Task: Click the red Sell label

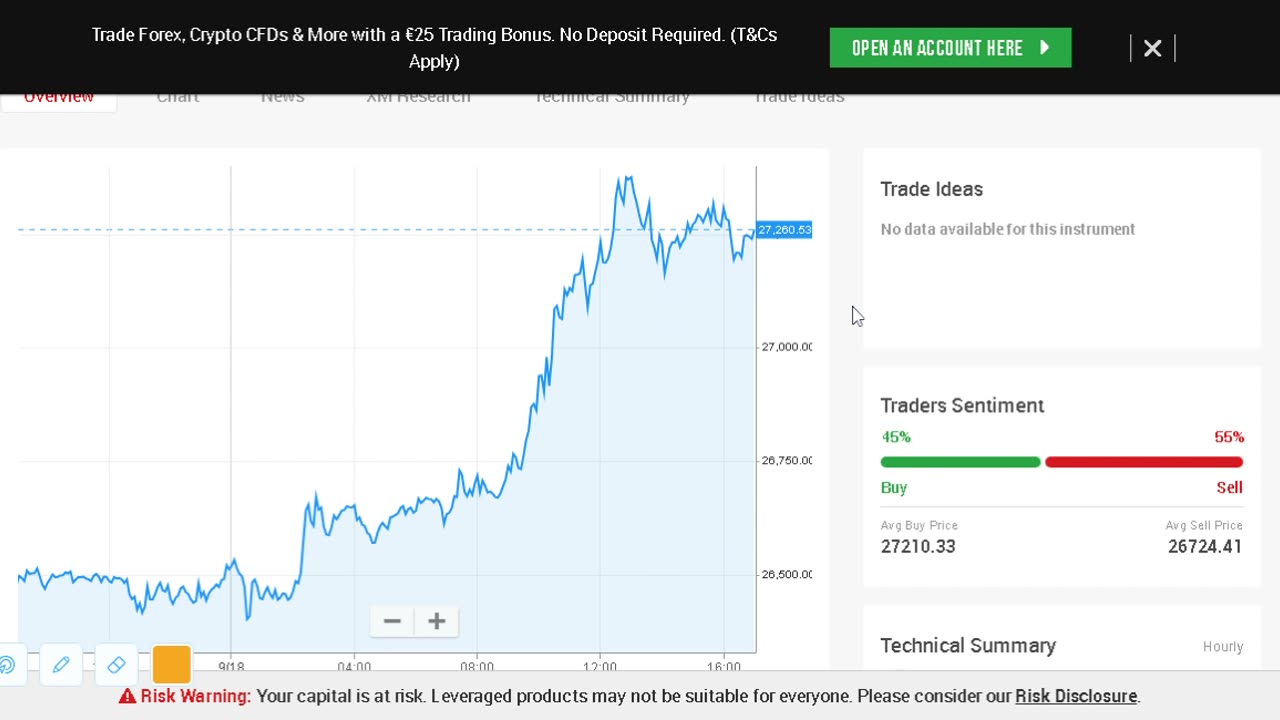Action: 1230,488
